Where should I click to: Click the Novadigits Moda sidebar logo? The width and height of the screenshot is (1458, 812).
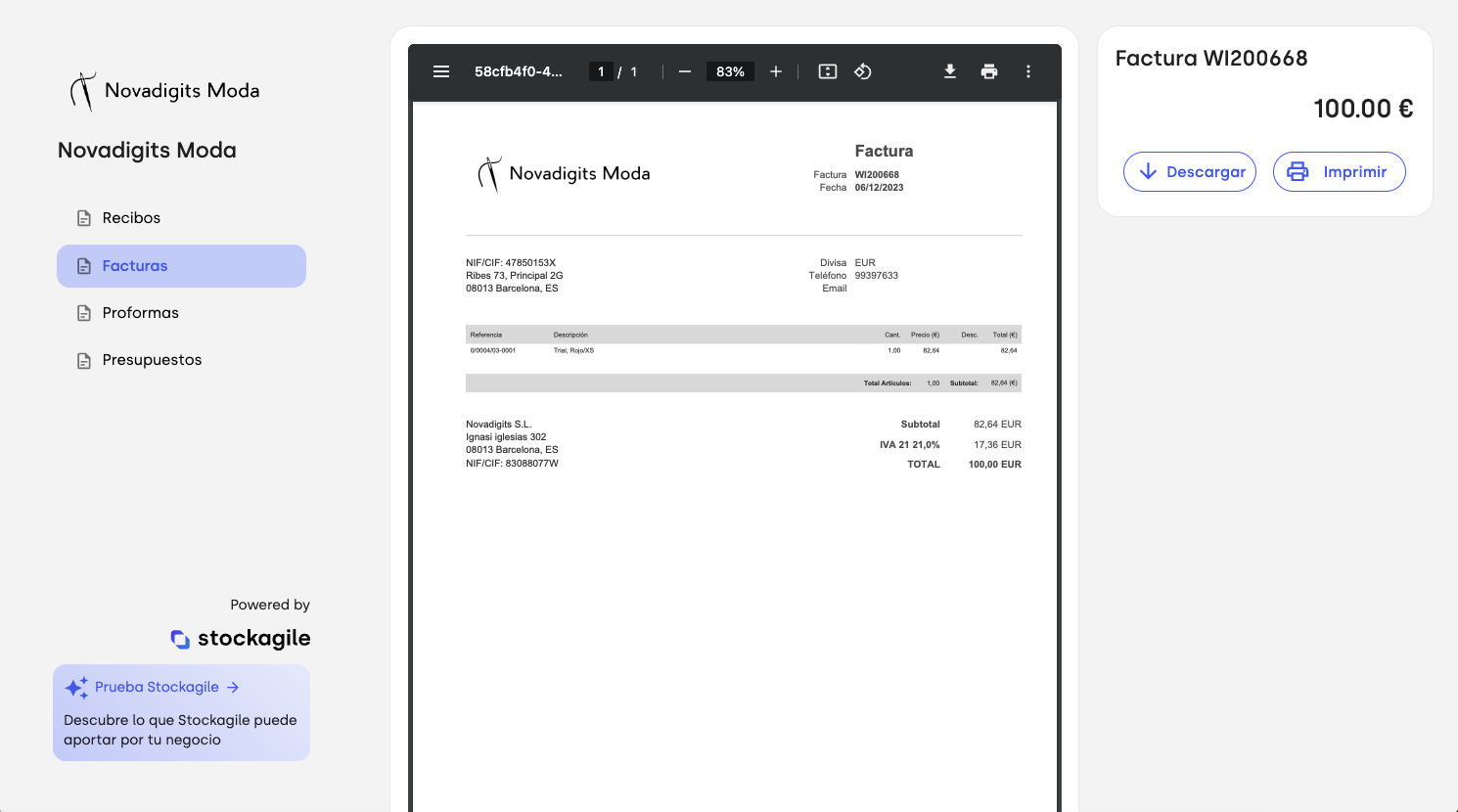pos(164,91)
